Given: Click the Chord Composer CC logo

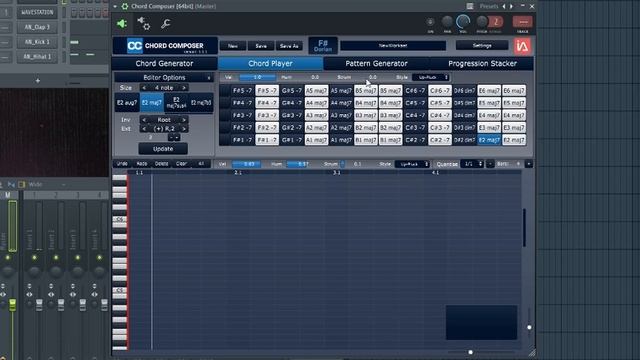Looking at the screenshot, I should pos(135,46).
